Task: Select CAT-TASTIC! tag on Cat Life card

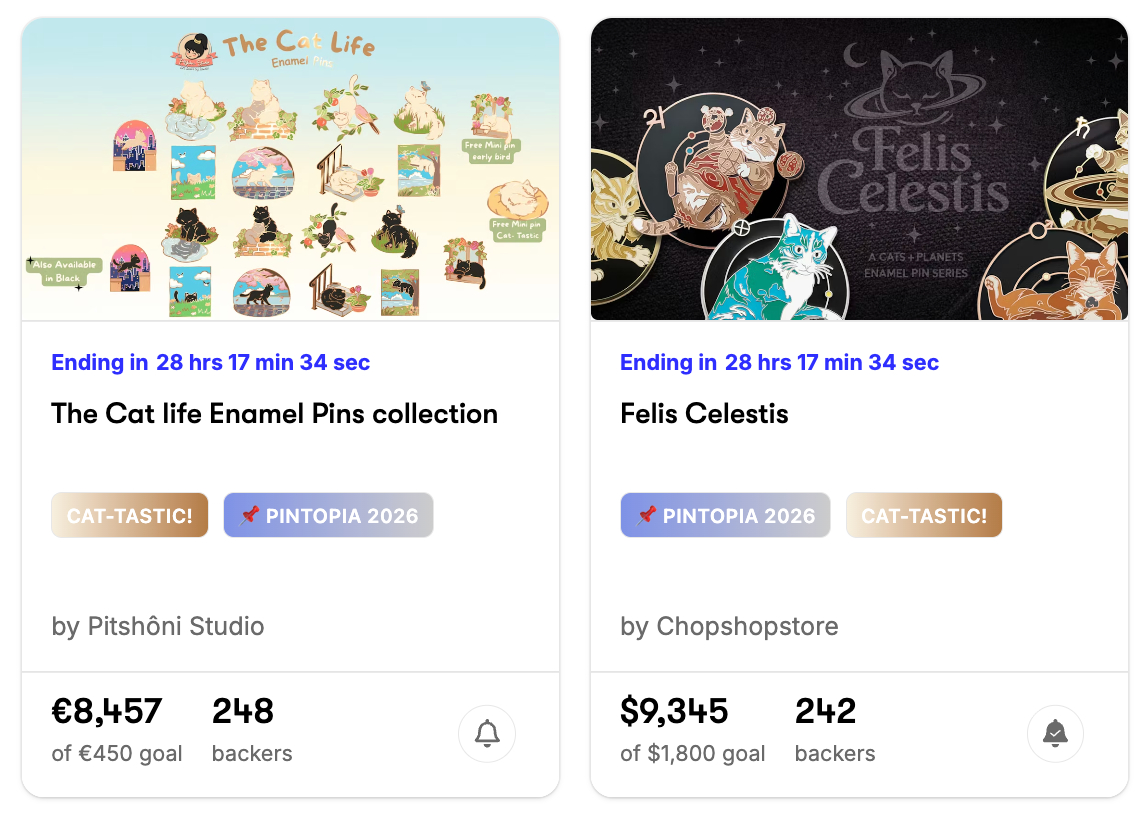Action: point(130,516)
